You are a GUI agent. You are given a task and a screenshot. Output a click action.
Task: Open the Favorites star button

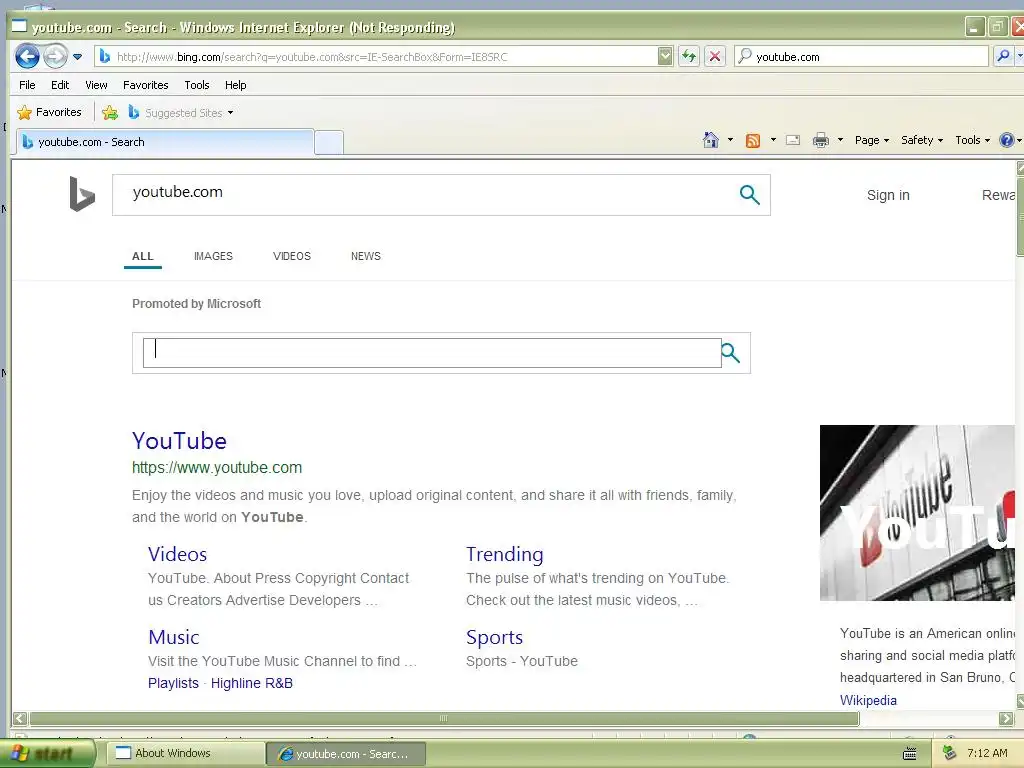coord(50,112)
